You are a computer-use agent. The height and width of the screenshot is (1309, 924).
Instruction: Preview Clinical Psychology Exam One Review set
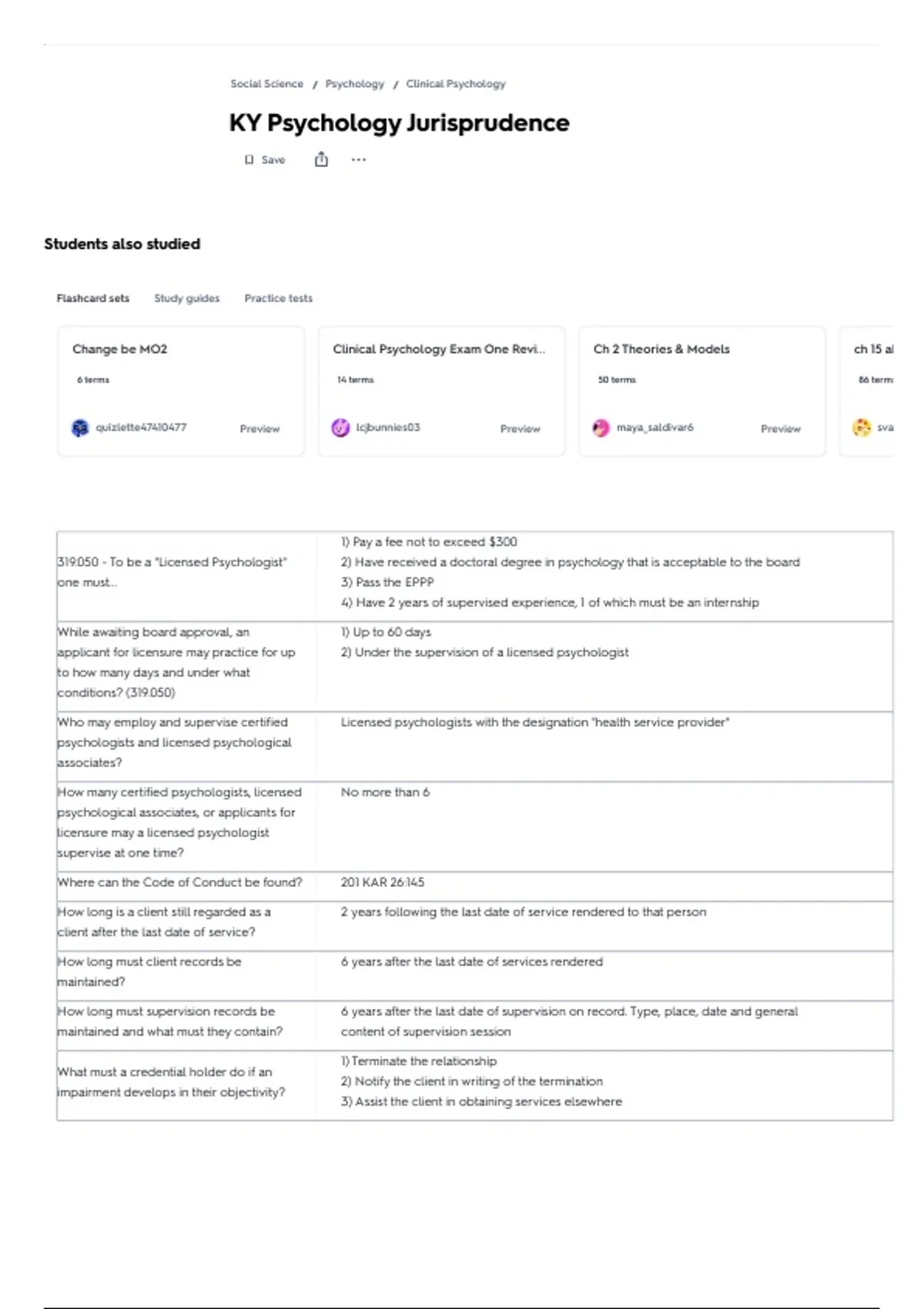coord(520,429)
